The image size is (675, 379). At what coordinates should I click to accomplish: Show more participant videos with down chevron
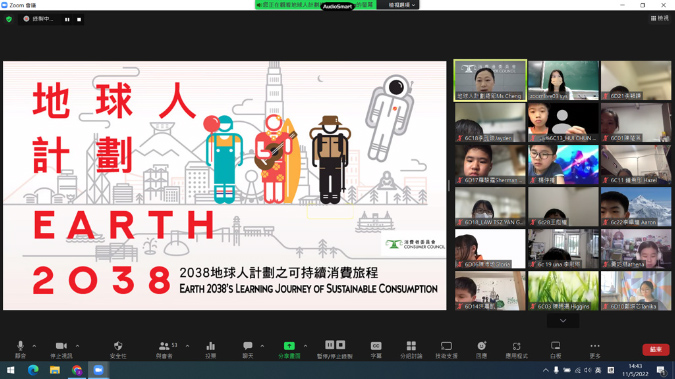[x=563, y=320]
